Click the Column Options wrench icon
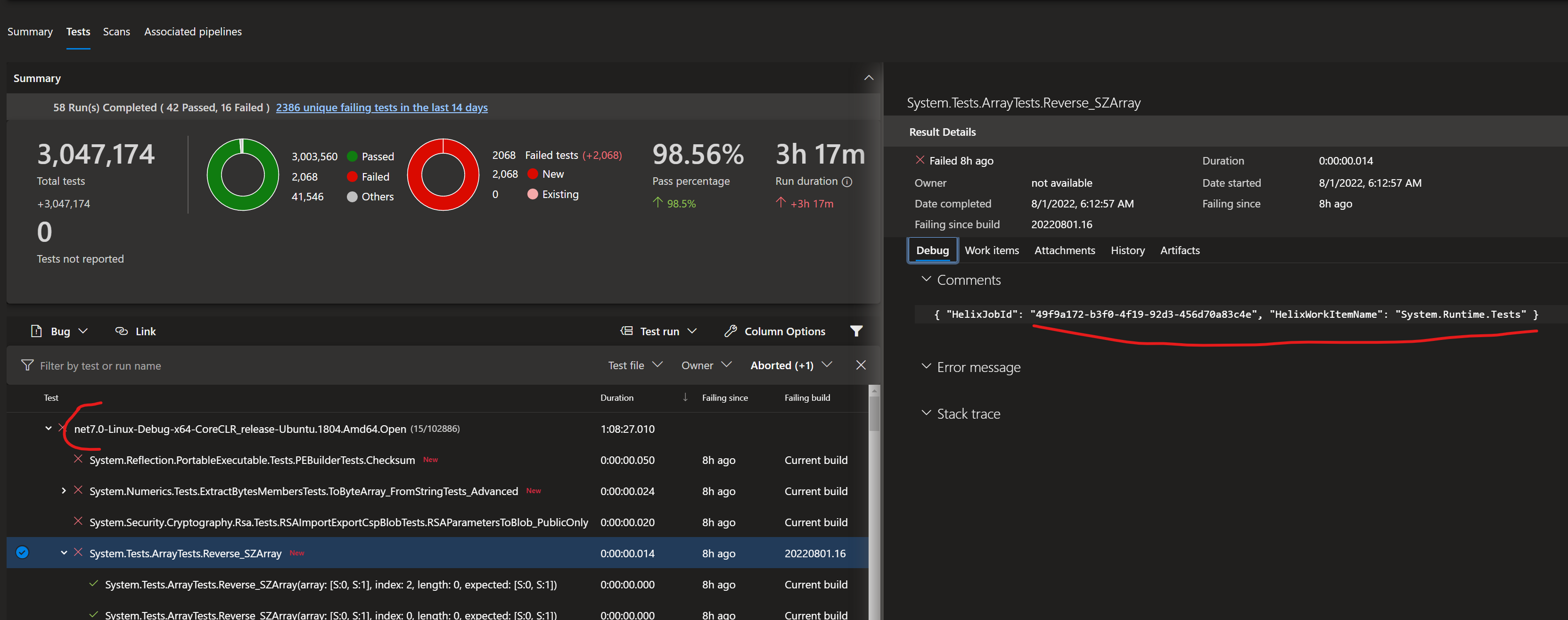Image resolution: width=1568 pixels, height=620 pixels. 731,331
